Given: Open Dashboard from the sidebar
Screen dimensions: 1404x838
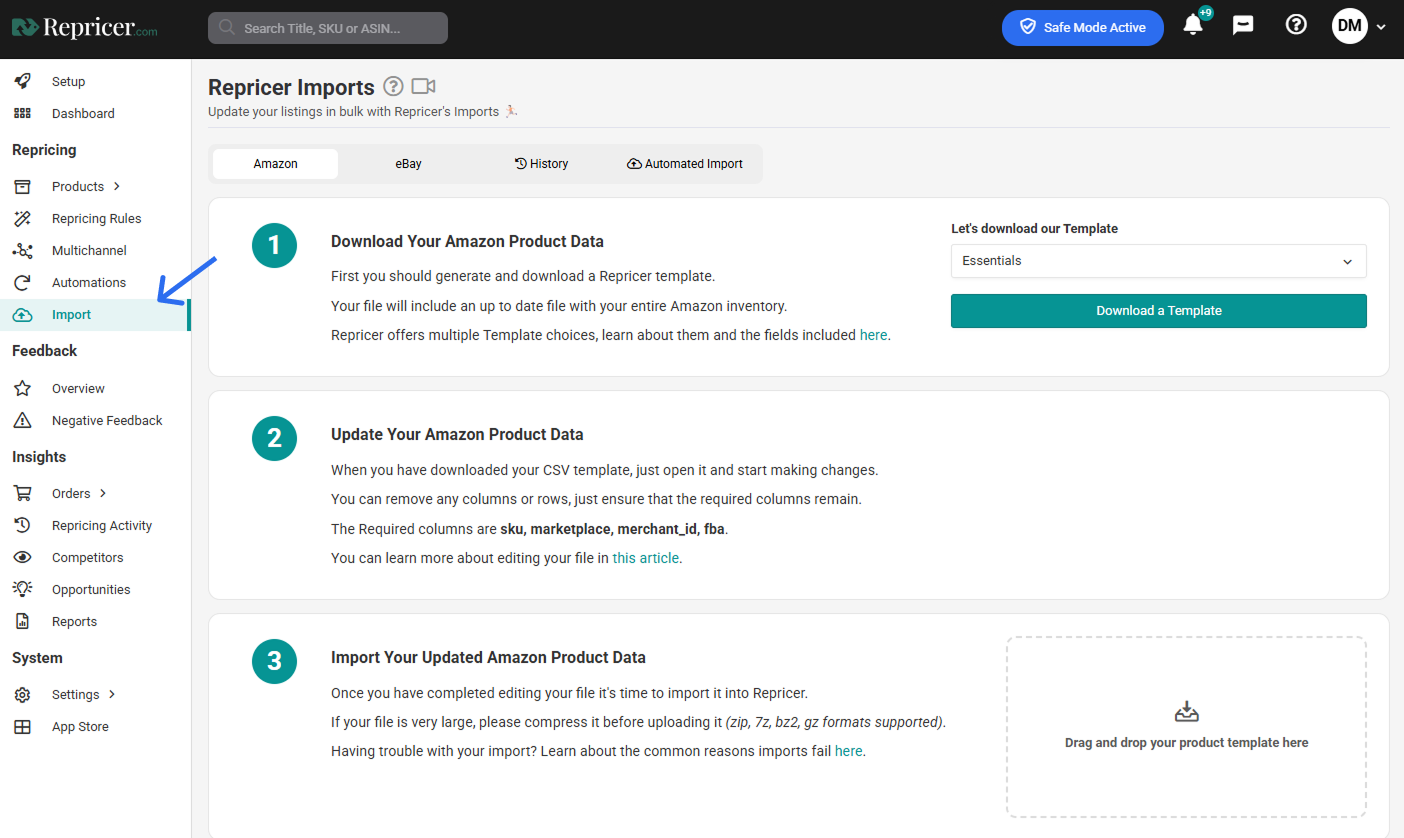Looking at the screenshot, I should click(x=83, y=113).
